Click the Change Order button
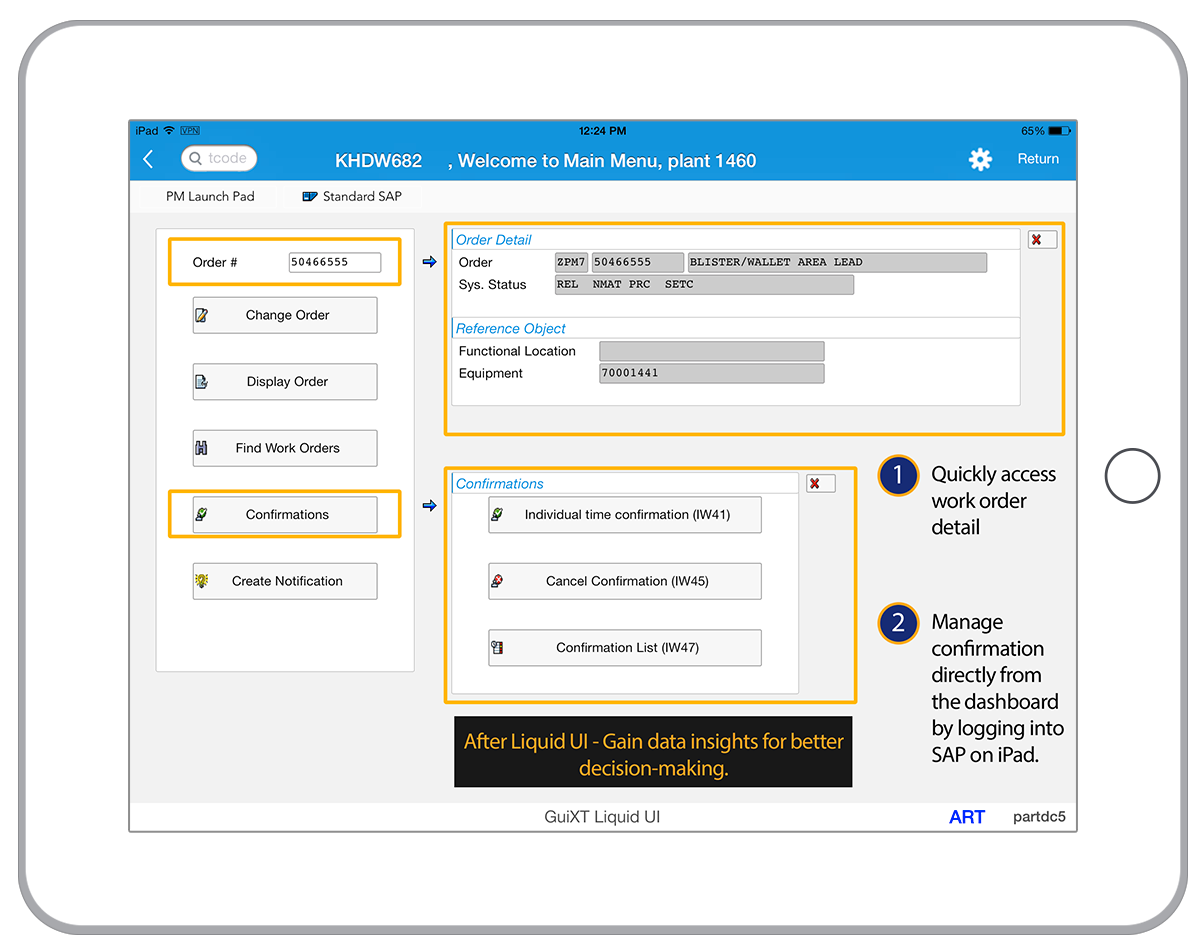 click(x=285, y=315)
